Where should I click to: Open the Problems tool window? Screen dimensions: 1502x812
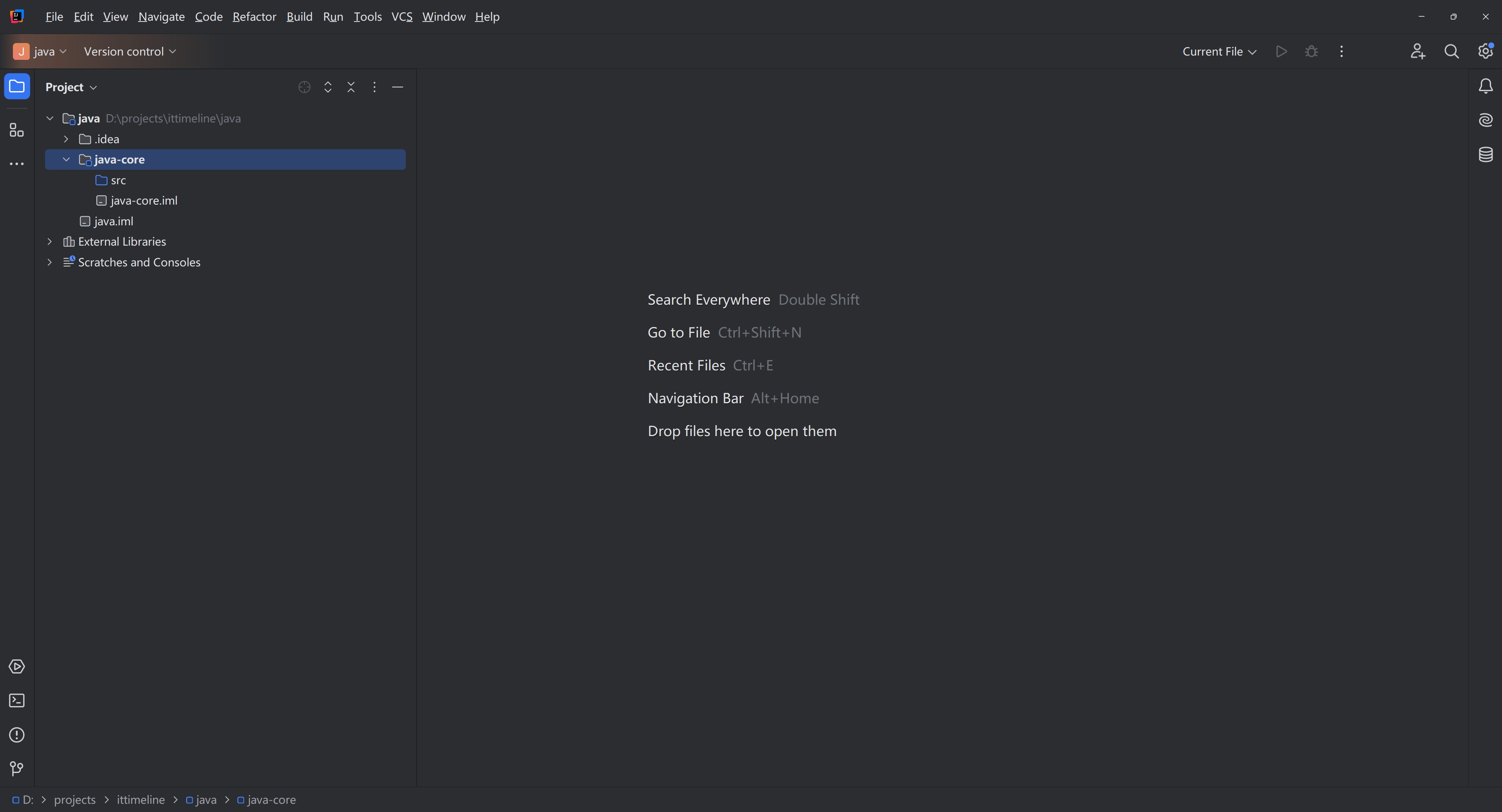pos(17,735)
